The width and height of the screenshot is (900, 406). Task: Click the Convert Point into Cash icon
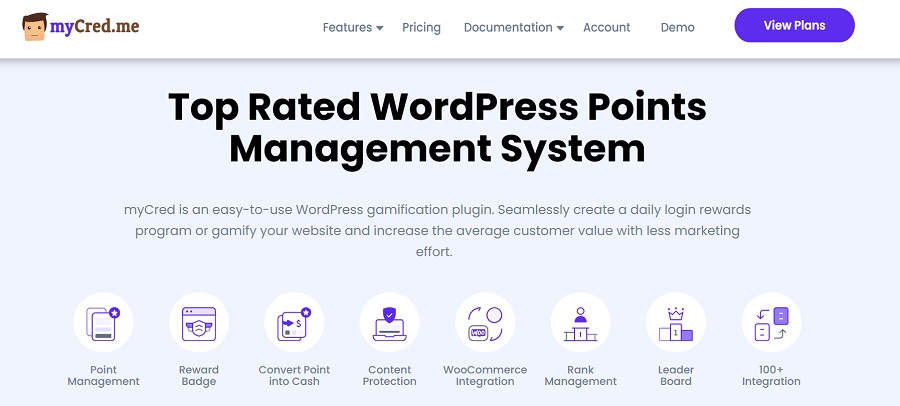point(294,322)
